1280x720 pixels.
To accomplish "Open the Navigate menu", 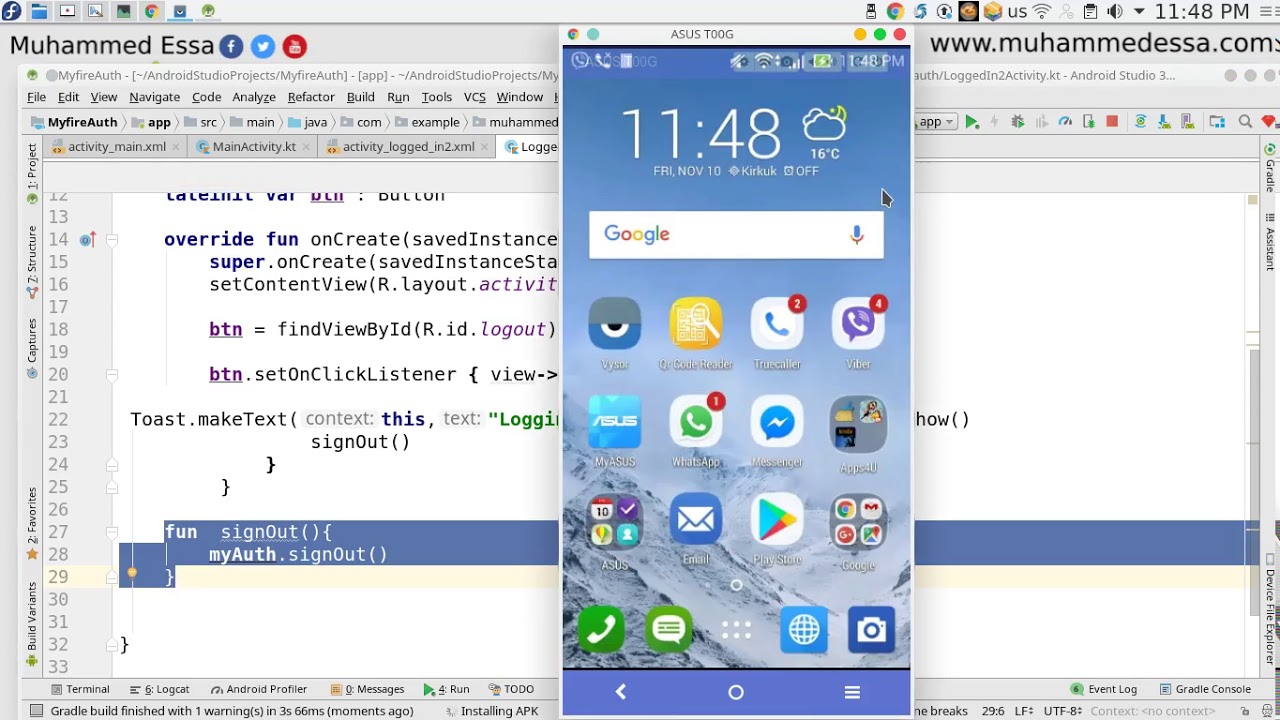I will (x=154, y=97).
